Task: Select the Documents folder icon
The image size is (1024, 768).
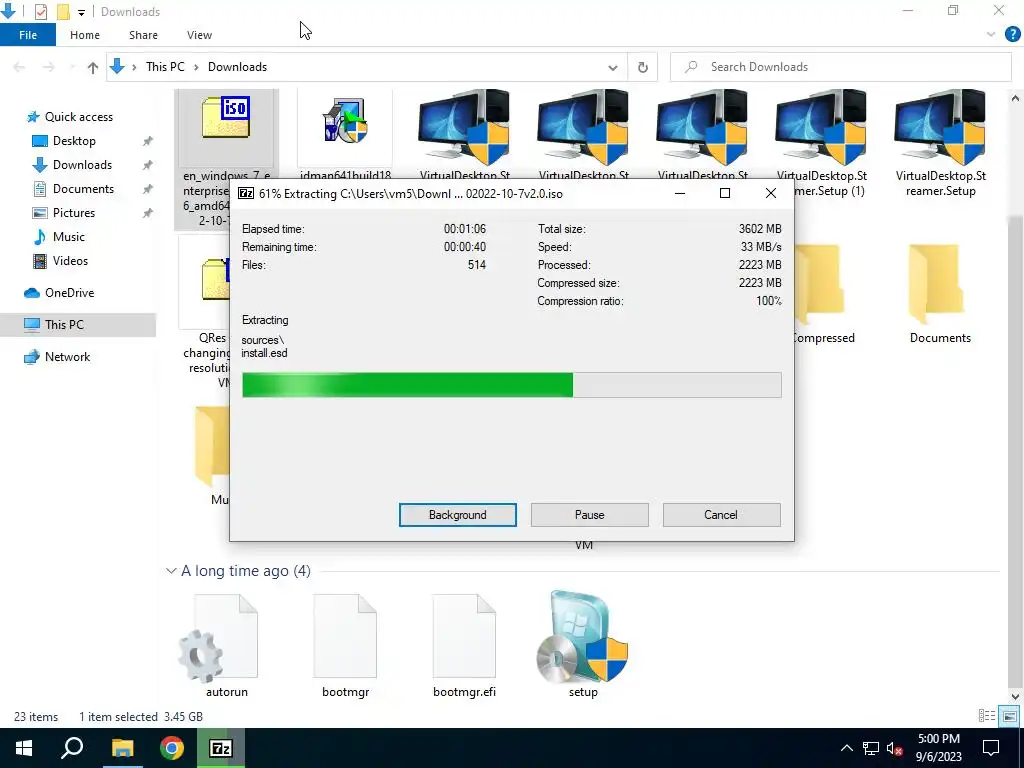Action: click(x=938, y=284)
